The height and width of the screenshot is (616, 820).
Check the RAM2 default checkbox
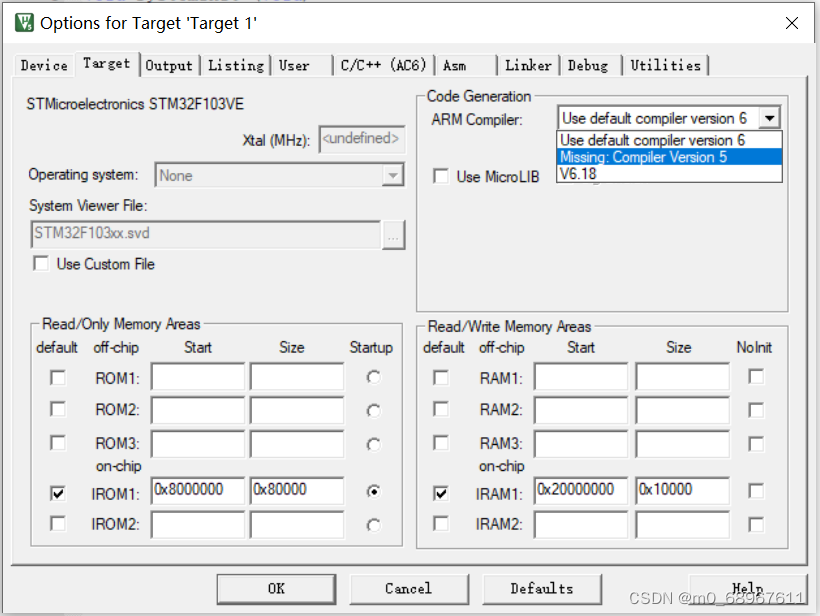pyautogui.click(x=441, y=409)
